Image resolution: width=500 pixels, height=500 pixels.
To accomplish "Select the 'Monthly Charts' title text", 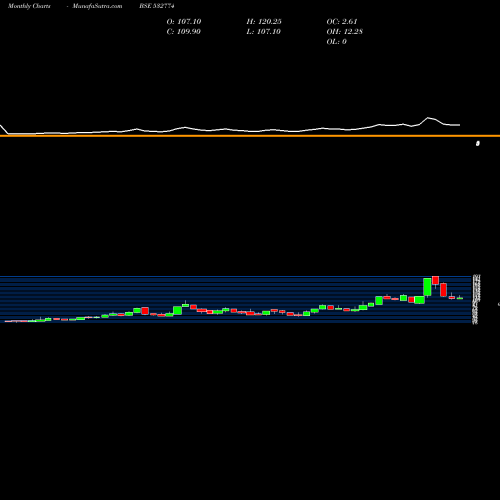I will click(29, 6).
